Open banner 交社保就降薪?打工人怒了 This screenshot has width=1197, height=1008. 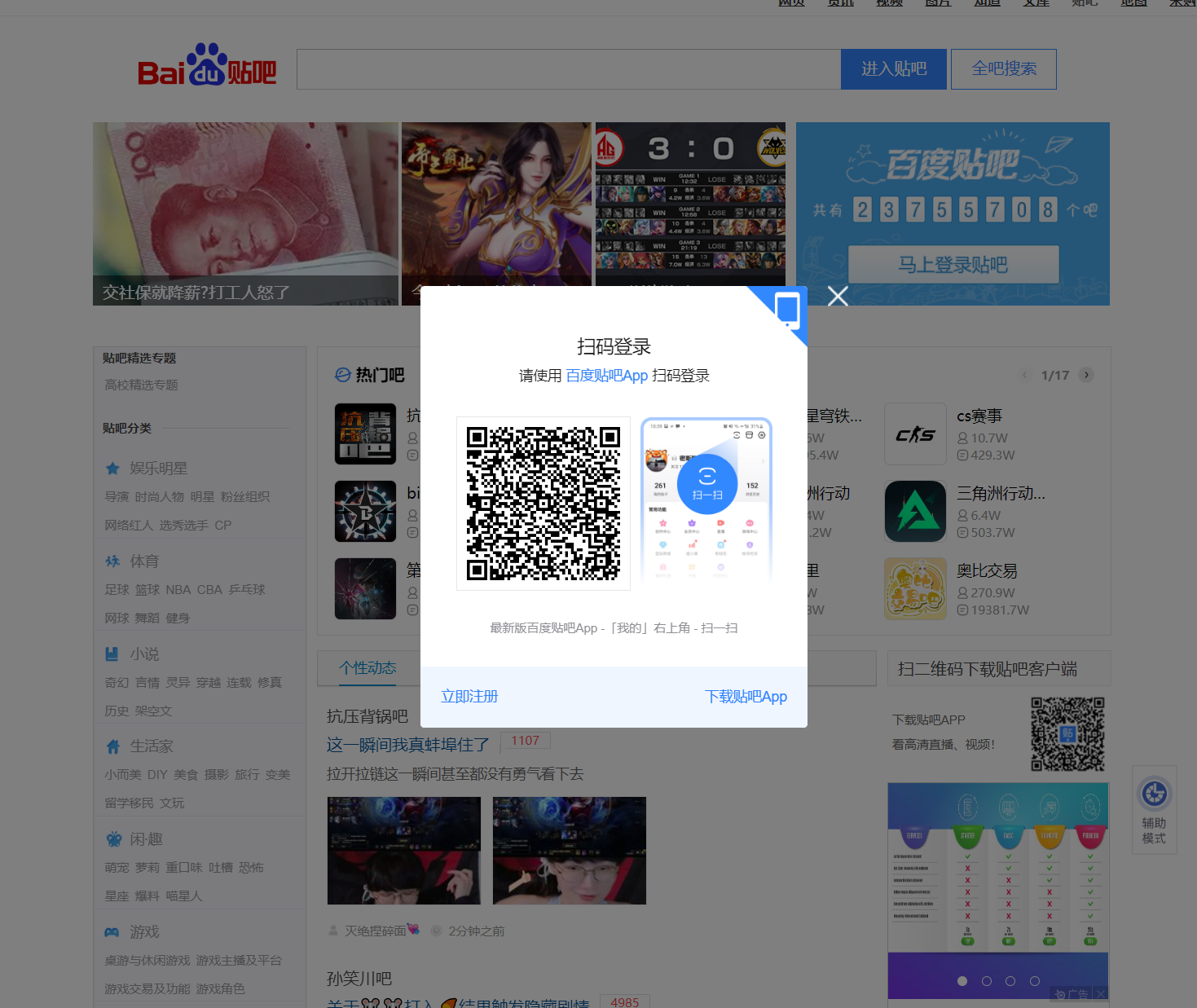[x=245, y=214]
